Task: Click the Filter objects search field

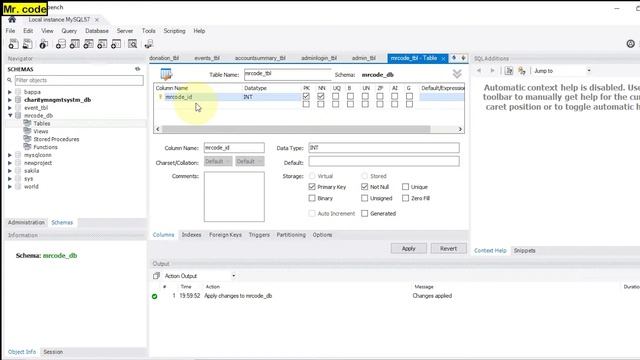Action: (79, 80)
